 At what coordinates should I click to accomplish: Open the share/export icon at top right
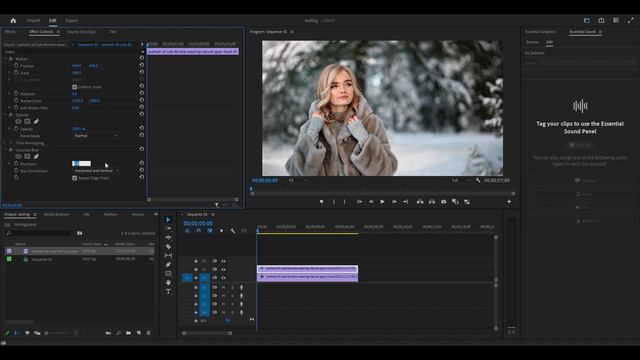pos(601,20)
